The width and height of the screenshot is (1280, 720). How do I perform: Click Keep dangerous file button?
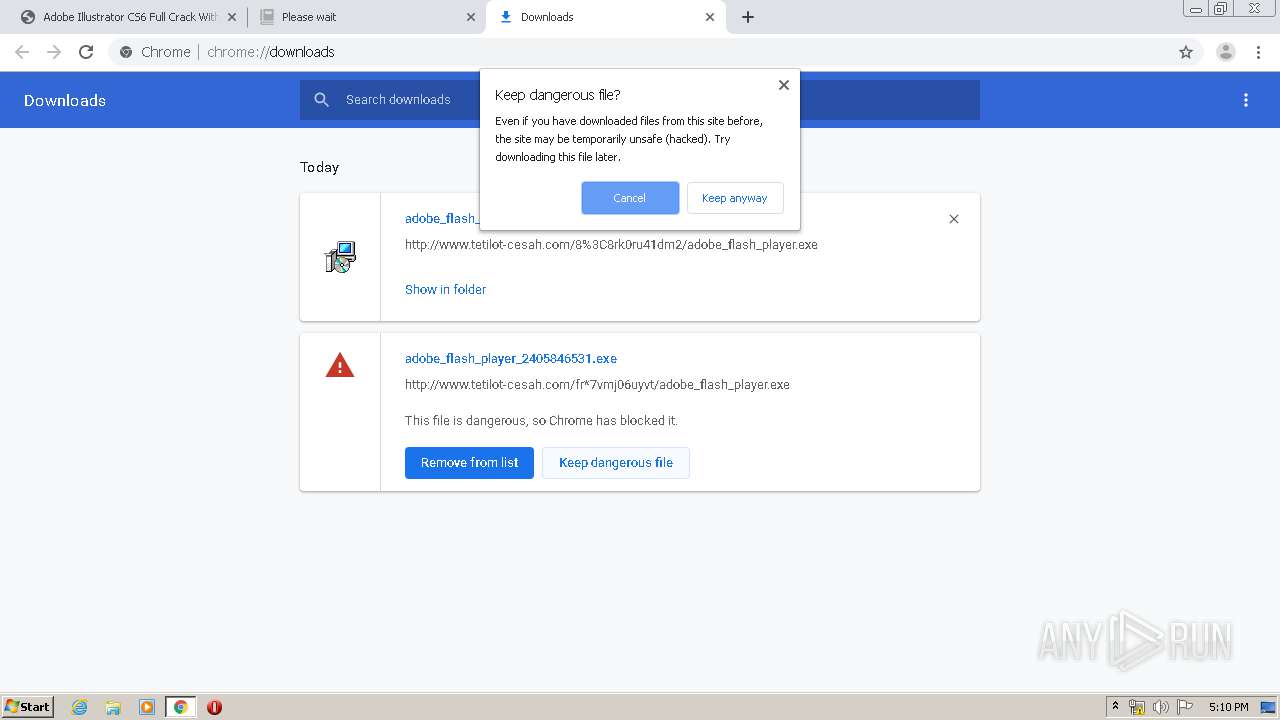point(616,463)
